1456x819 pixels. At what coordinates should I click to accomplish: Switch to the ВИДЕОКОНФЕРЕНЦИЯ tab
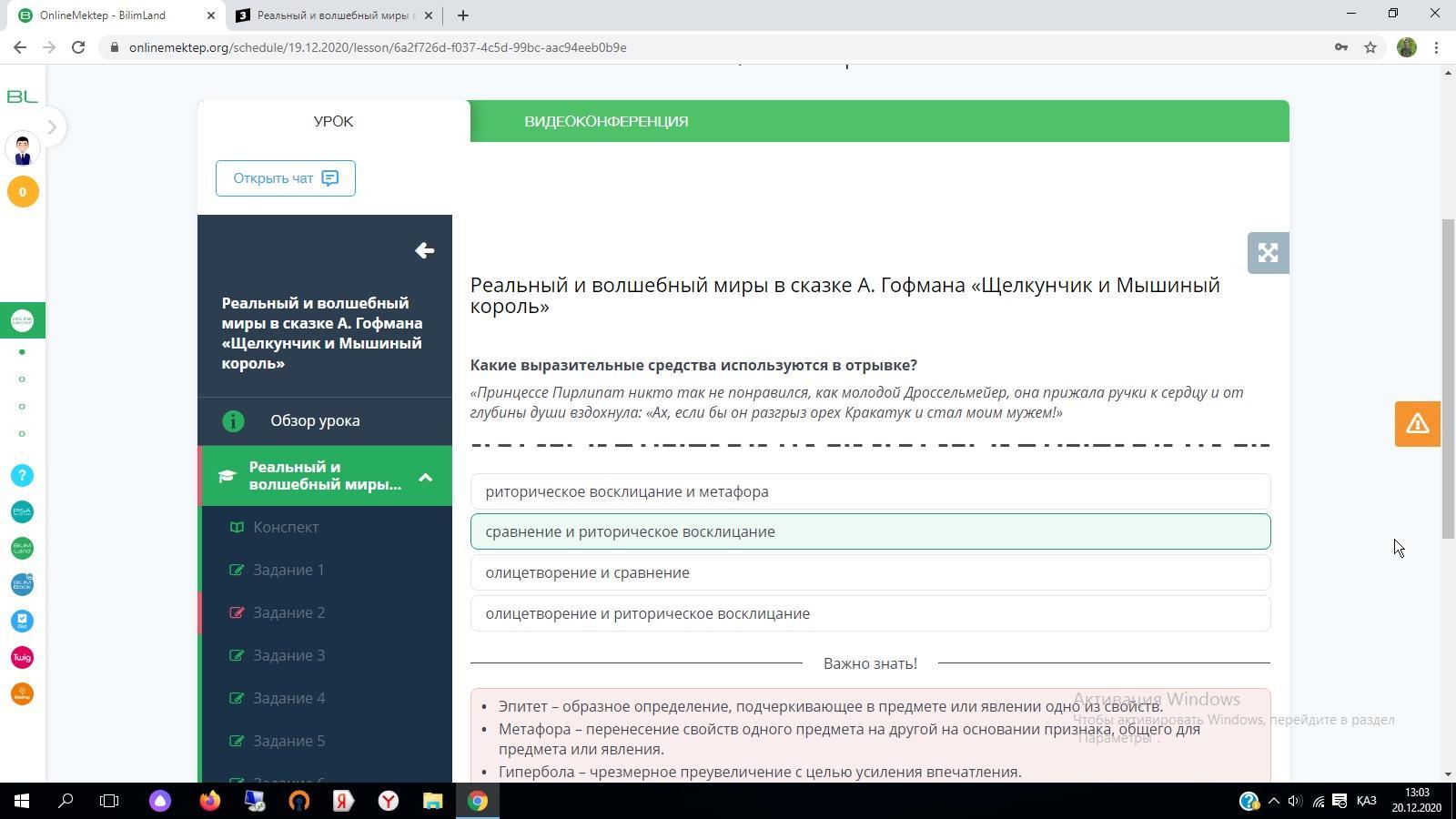[x=606, y=121]
